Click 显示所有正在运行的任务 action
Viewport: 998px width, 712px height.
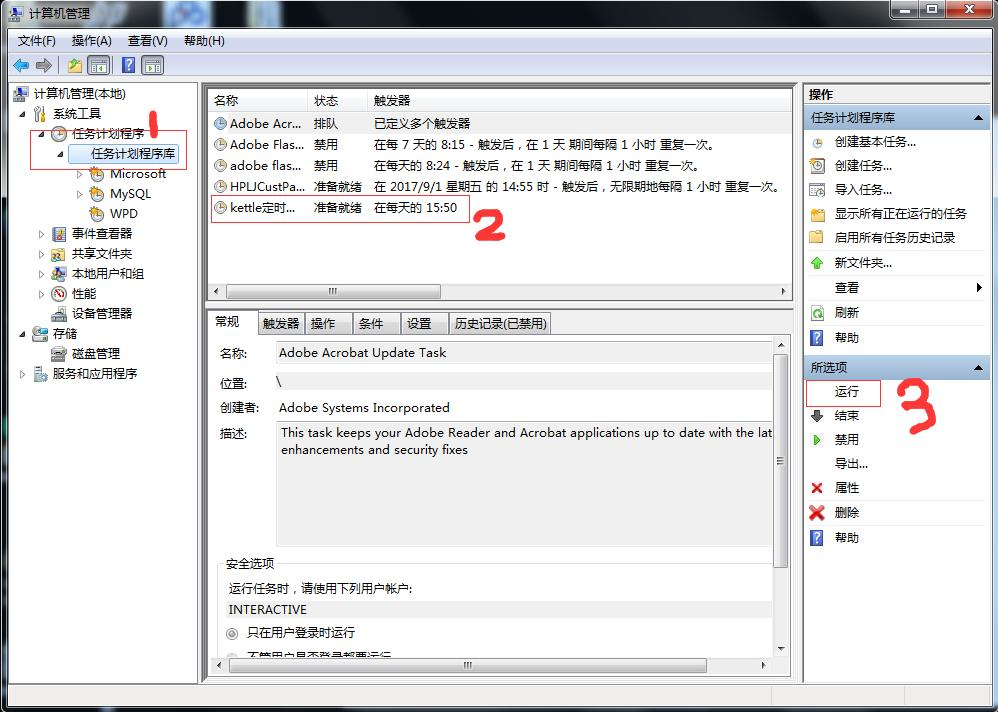[x=900, y=214]
